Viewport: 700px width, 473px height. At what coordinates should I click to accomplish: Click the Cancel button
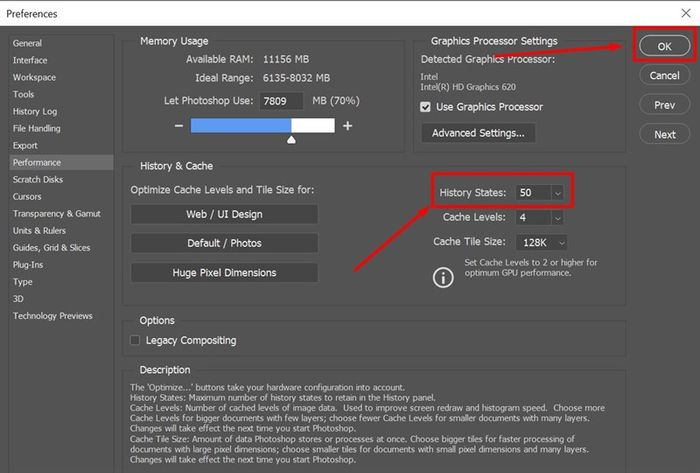[x=664, y=75]
